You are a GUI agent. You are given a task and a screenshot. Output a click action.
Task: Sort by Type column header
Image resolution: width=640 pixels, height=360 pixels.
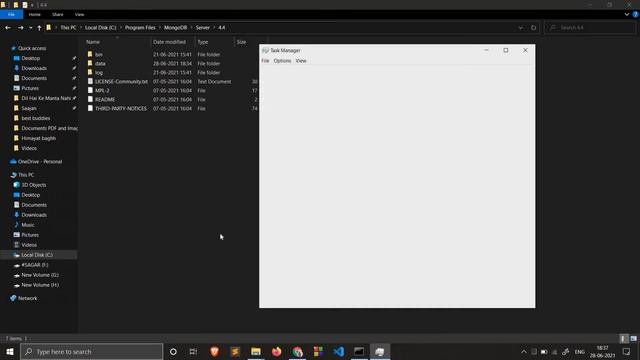(x=203, y=42)
